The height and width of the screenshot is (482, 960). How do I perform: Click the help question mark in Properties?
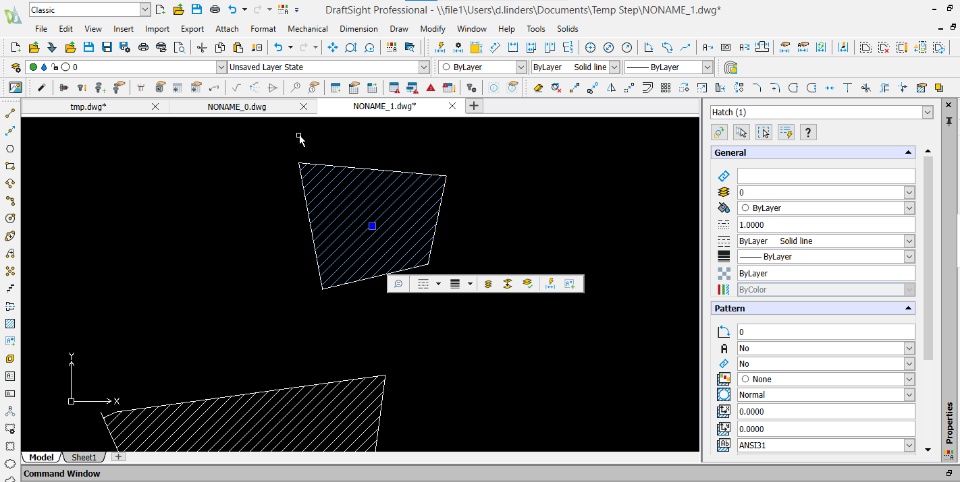pos(808,132)
